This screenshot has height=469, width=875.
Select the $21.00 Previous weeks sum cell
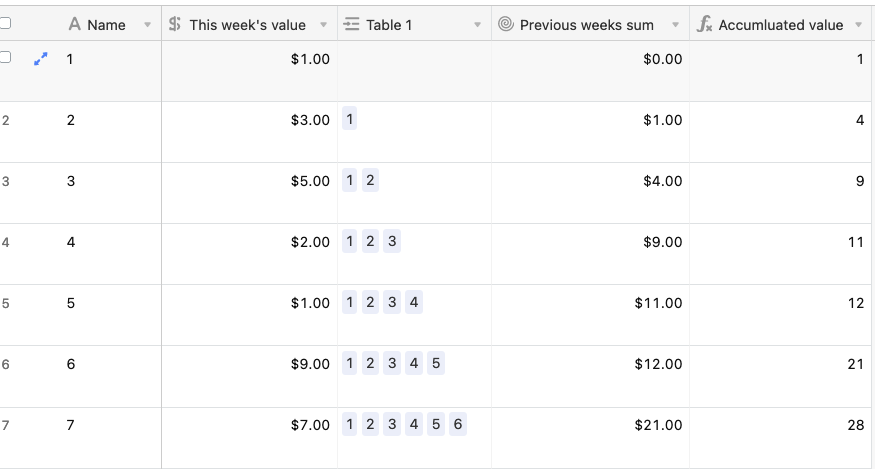(x=590, y=438)
